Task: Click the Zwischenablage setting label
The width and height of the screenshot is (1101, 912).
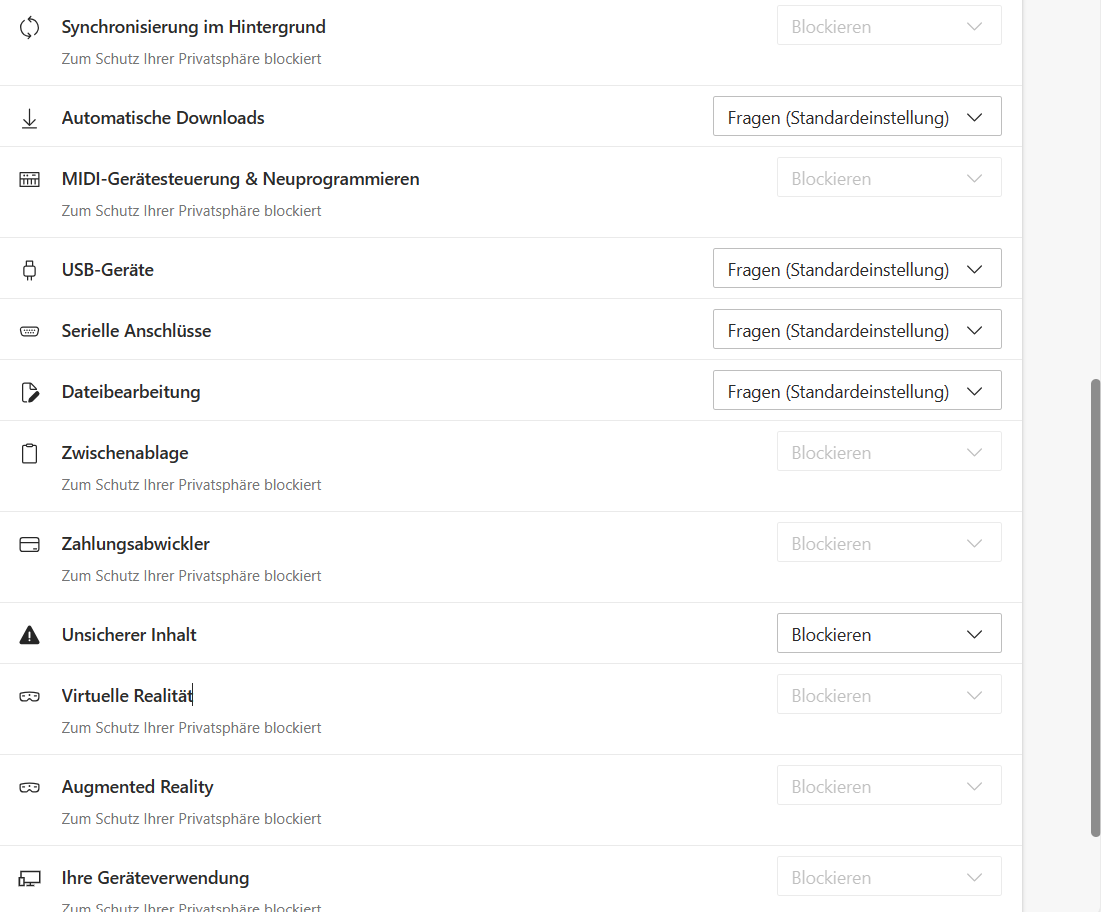Action: [125, 453]
